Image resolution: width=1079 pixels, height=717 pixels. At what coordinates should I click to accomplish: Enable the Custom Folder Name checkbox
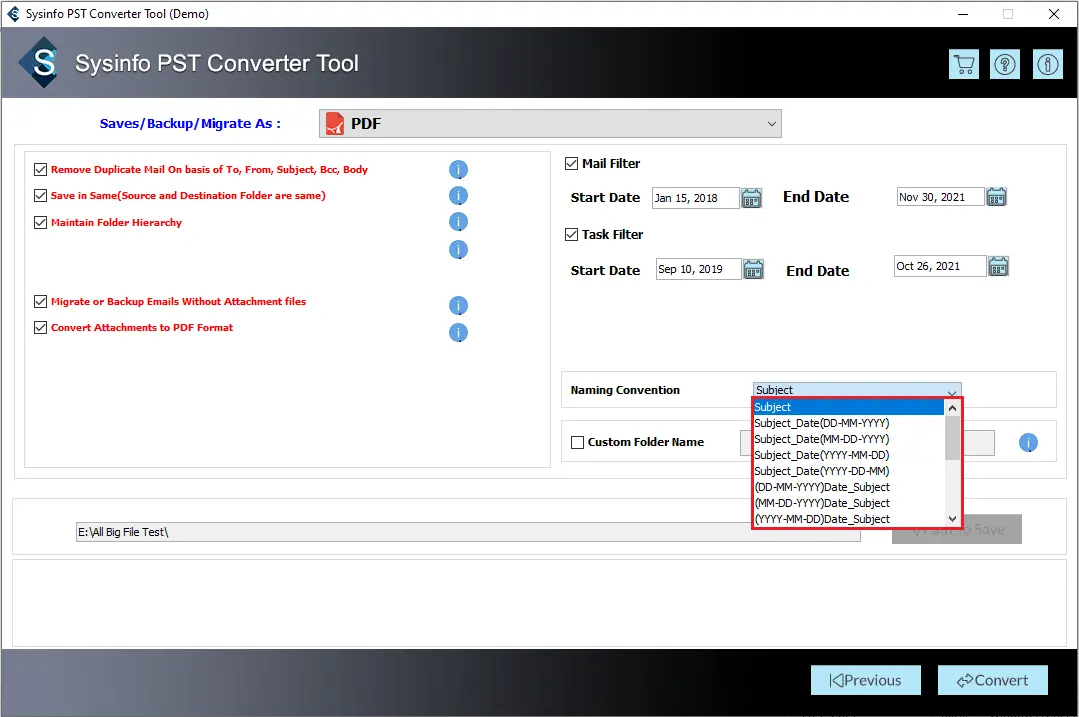pos(577,442)
